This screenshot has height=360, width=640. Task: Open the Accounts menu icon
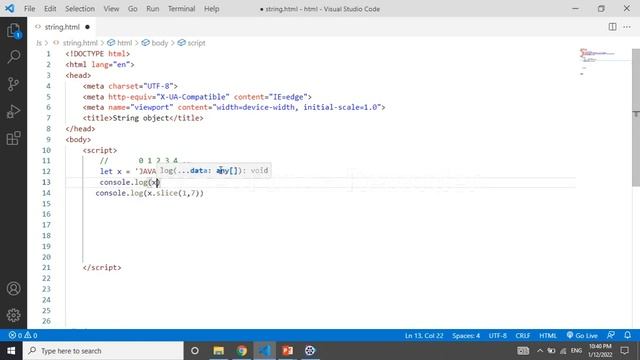tap(13, 289)
